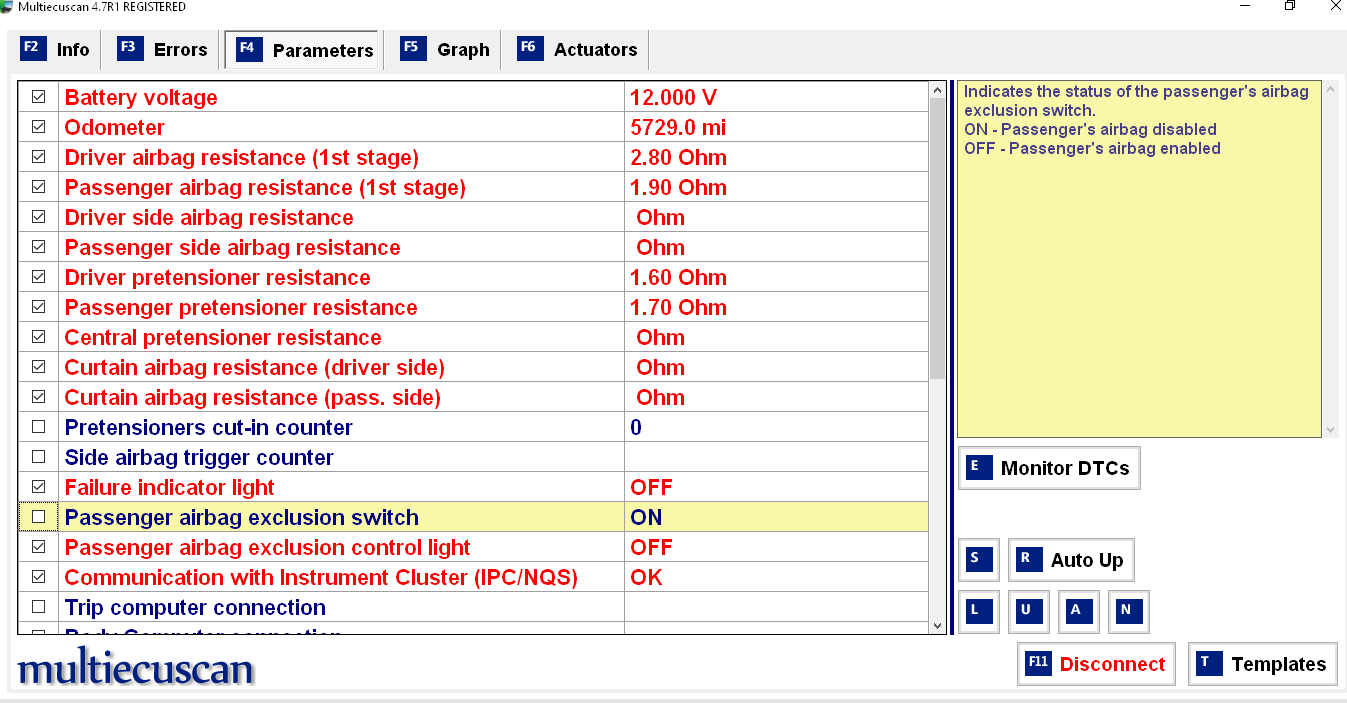The height and width of the screenshot is (703, 1347).
Task: Switch to the Errors tab
Action: [162, 50]
